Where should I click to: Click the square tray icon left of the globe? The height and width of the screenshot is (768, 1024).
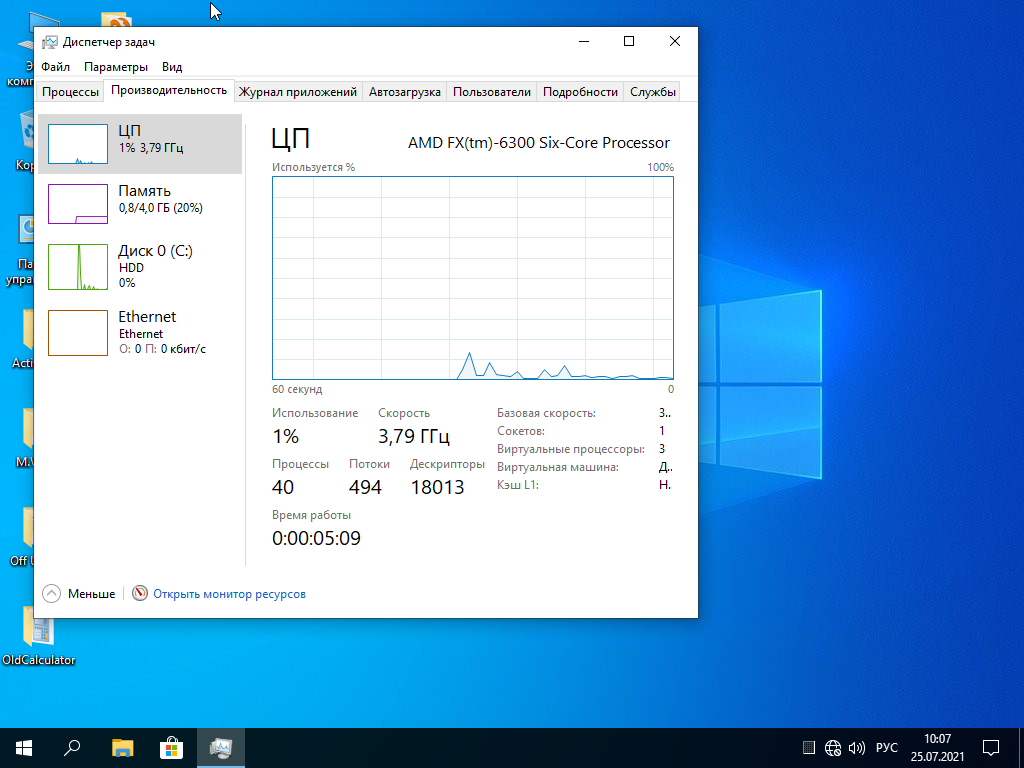[808, 748]
